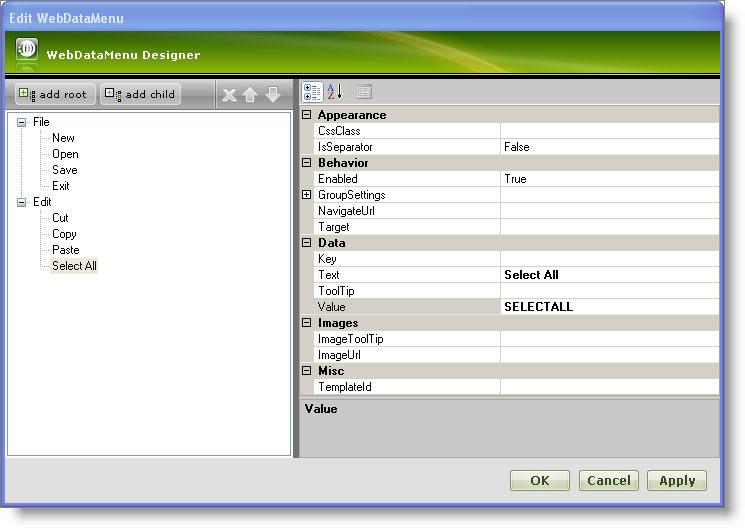Viewport: 745px width, 528px height.
Task: Move selected item up with arrow icon
Action: pos(250,95)
